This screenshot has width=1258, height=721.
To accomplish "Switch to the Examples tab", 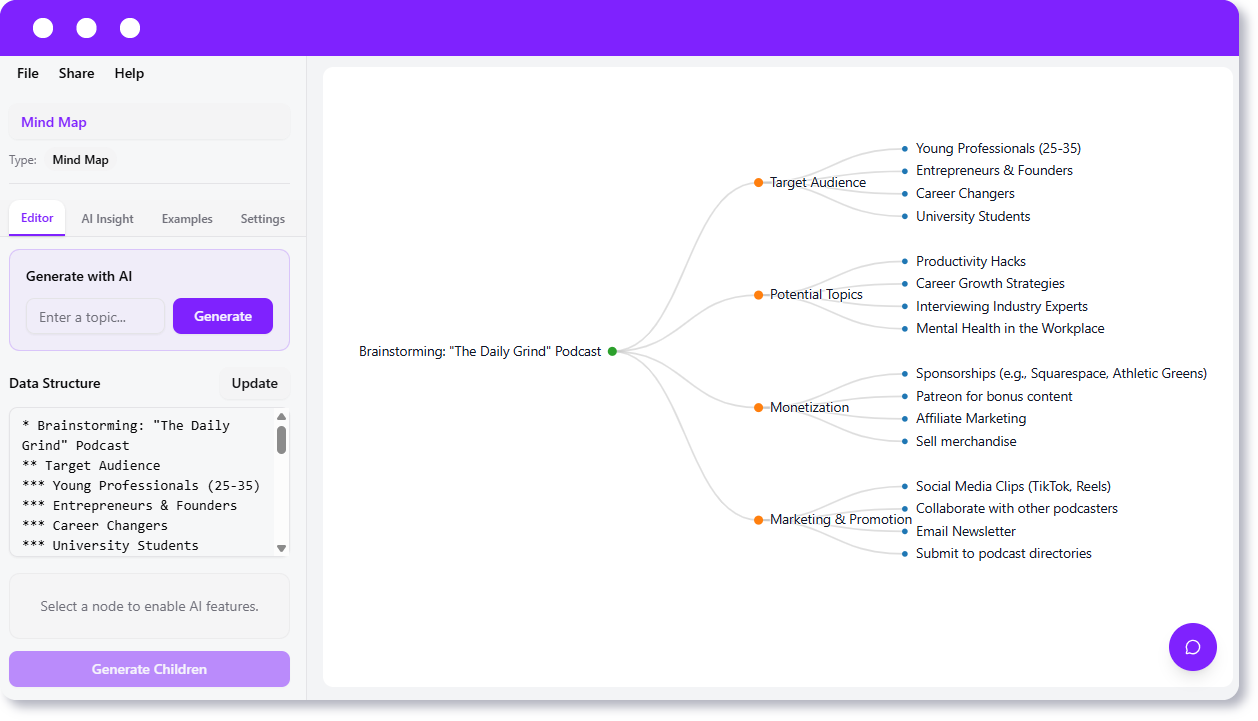I will tap(187, 219).
